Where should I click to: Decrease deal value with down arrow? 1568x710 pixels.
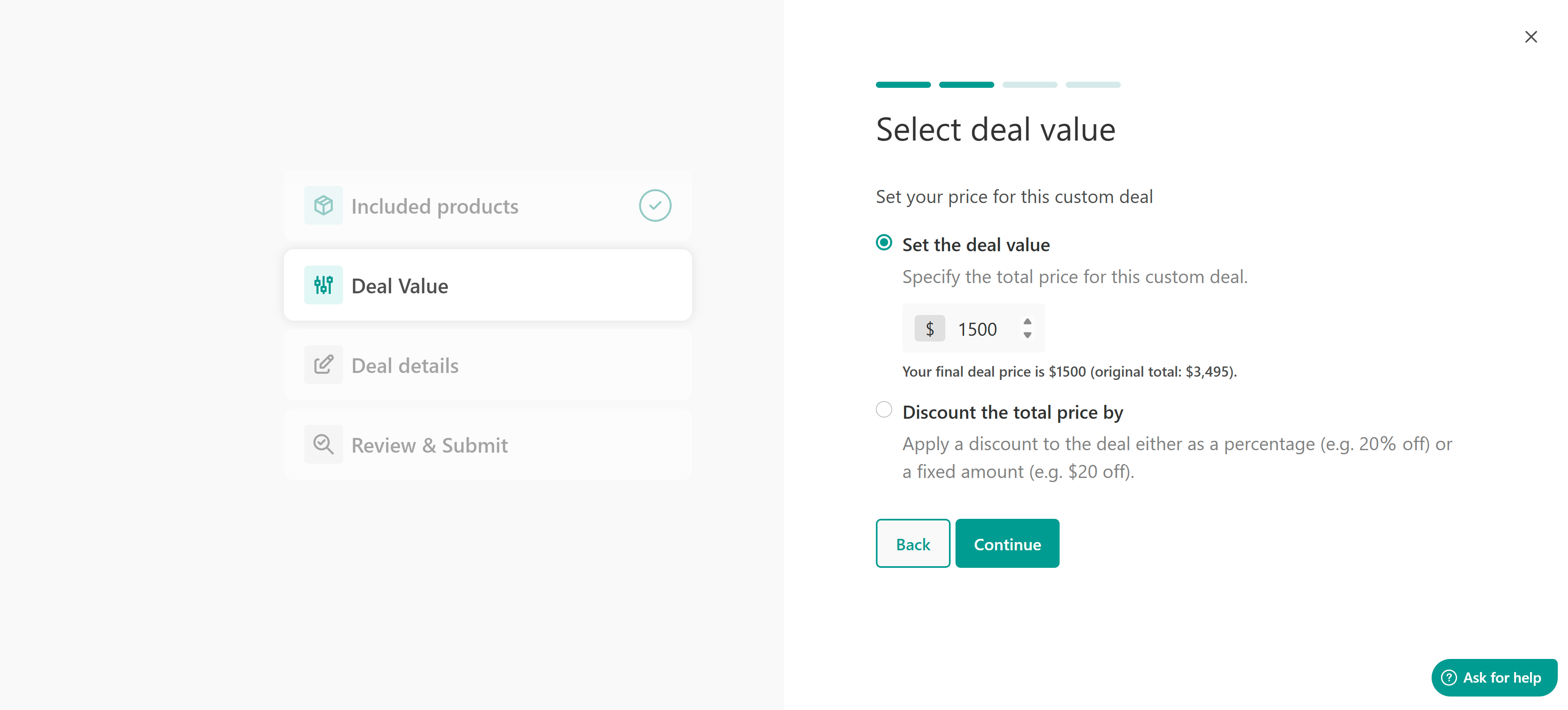(x=1027, y=335)
